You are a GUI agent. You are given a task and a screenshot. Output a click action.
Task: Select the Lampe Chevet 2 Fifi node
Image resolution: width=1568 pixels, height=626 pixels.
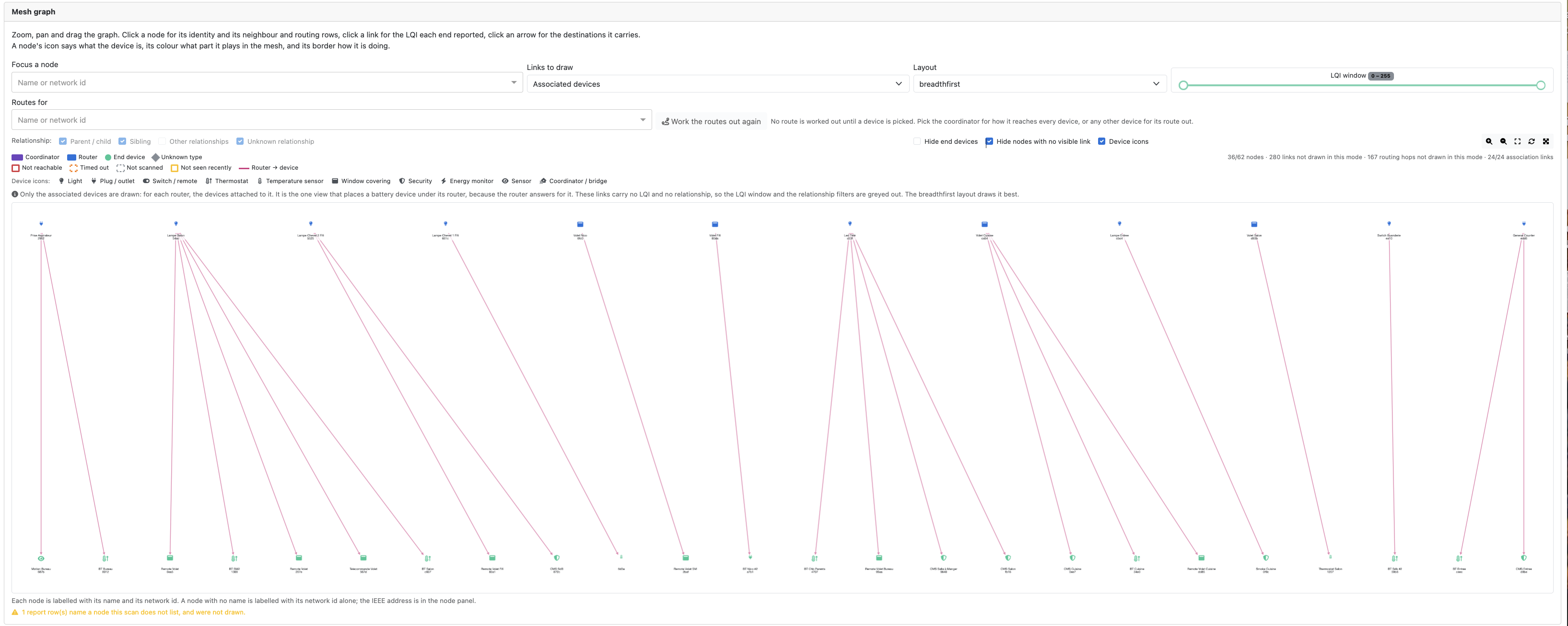310,224
